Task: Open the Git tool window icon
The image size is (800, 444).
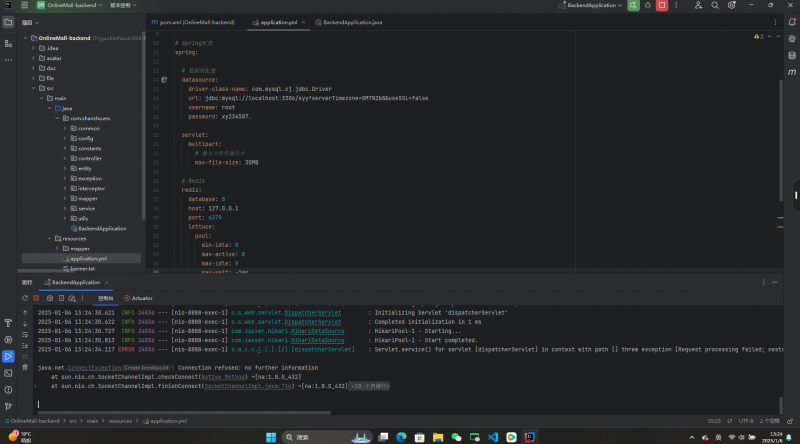Action: coord(8,407)
